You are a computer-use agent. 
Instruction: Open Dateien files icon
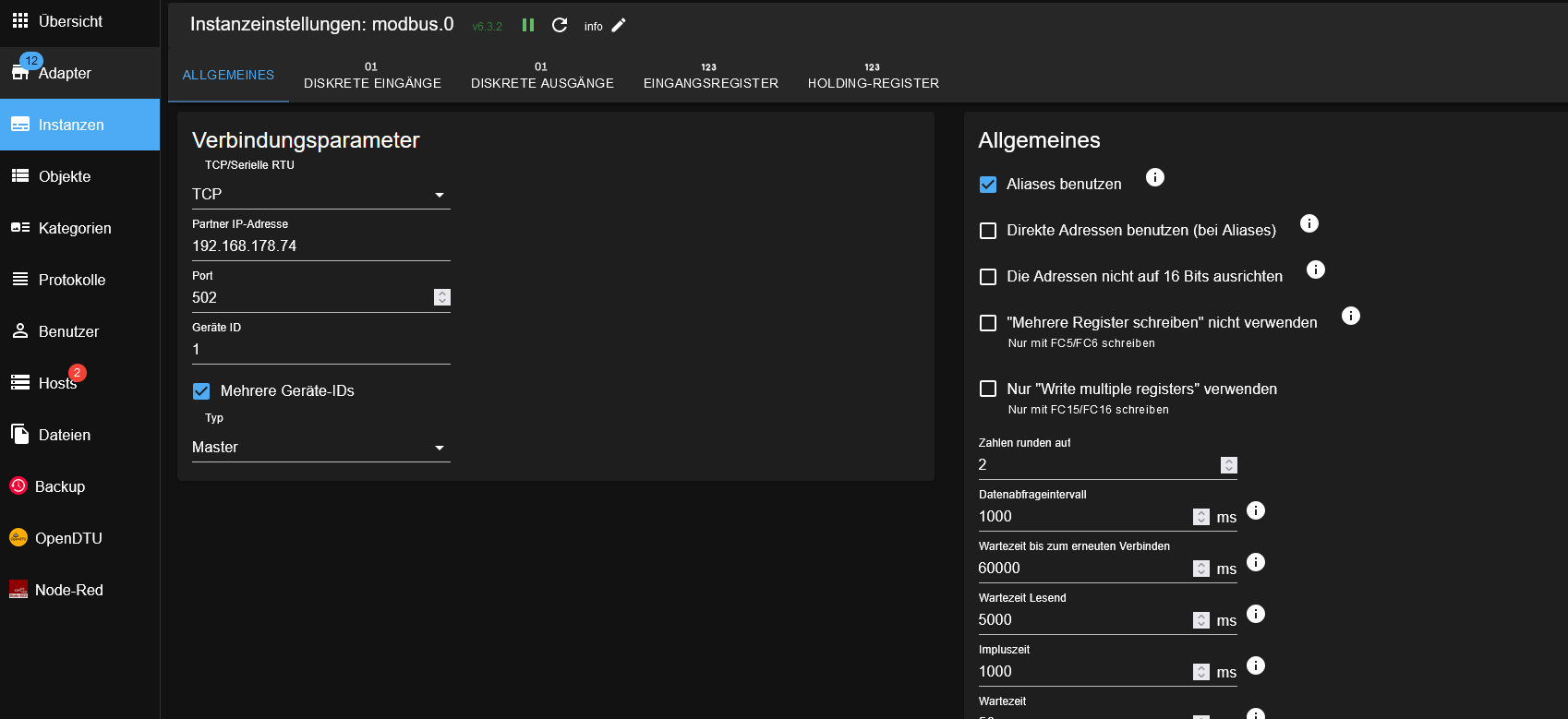pyautogui.click(x=20, y=435)
